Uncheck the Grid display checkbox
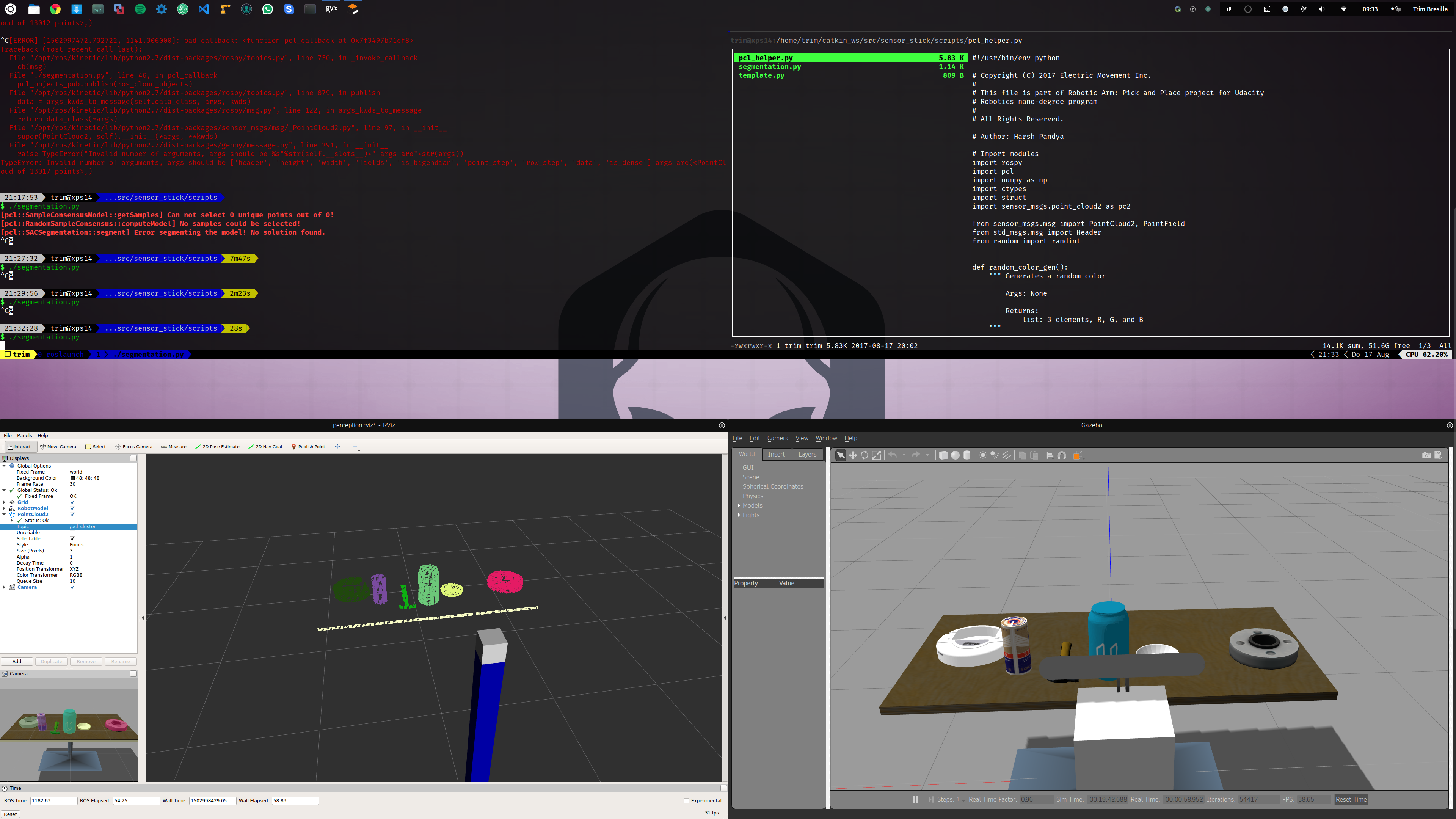 tap(72, 502)
